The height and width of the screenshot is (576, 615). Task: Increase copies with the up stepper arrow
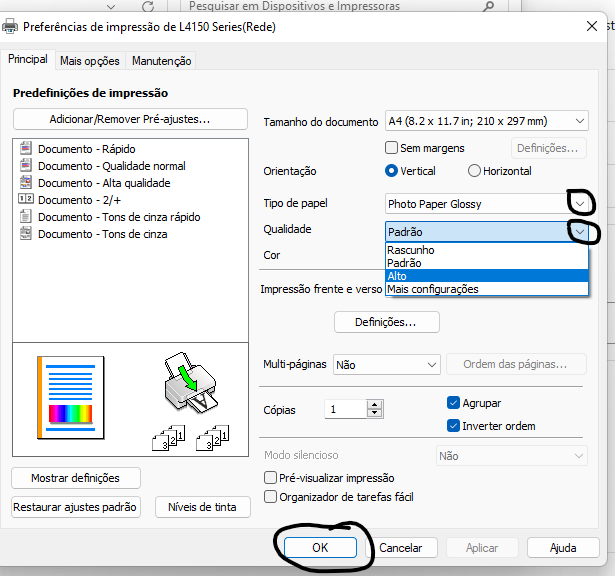374,405
